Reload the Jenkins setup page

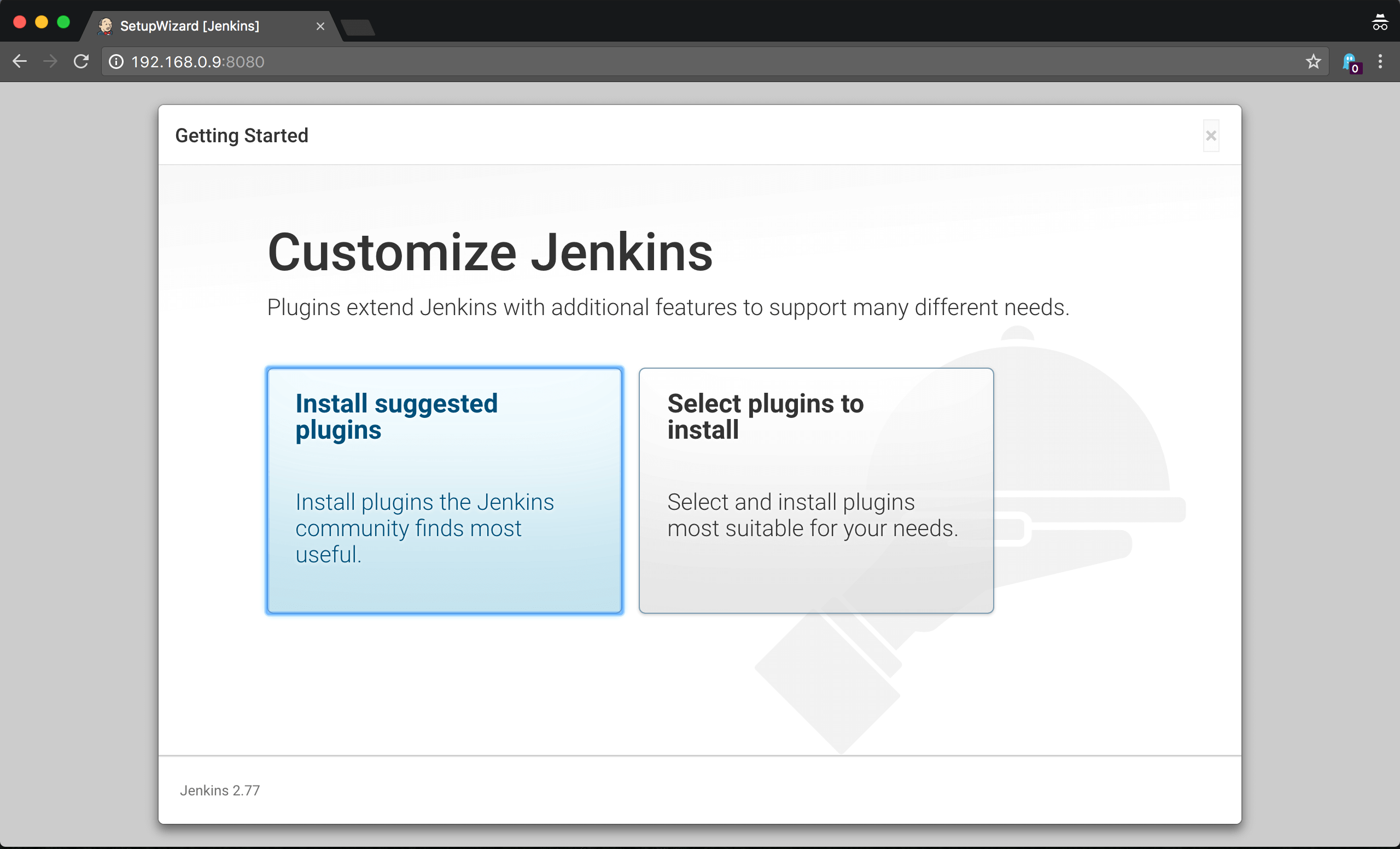pyautogui.click(x=81, y=61)
